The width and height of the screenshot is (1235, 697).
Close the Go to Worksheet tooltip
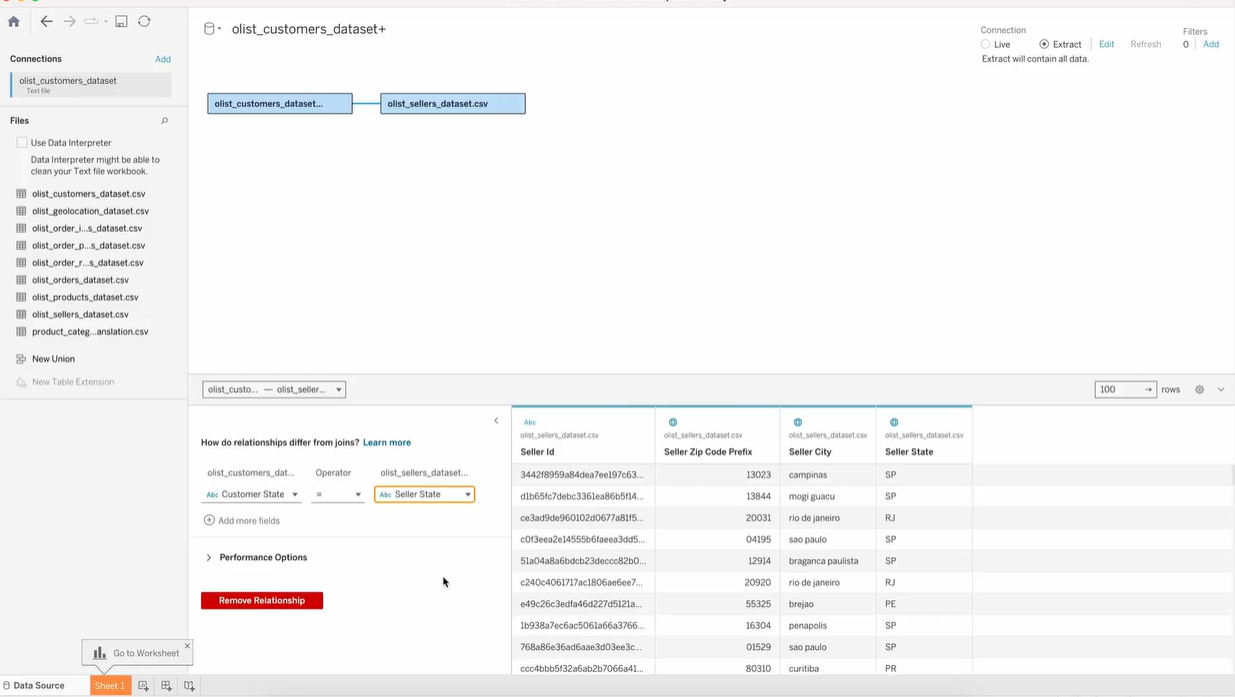[x=187, y=646]
